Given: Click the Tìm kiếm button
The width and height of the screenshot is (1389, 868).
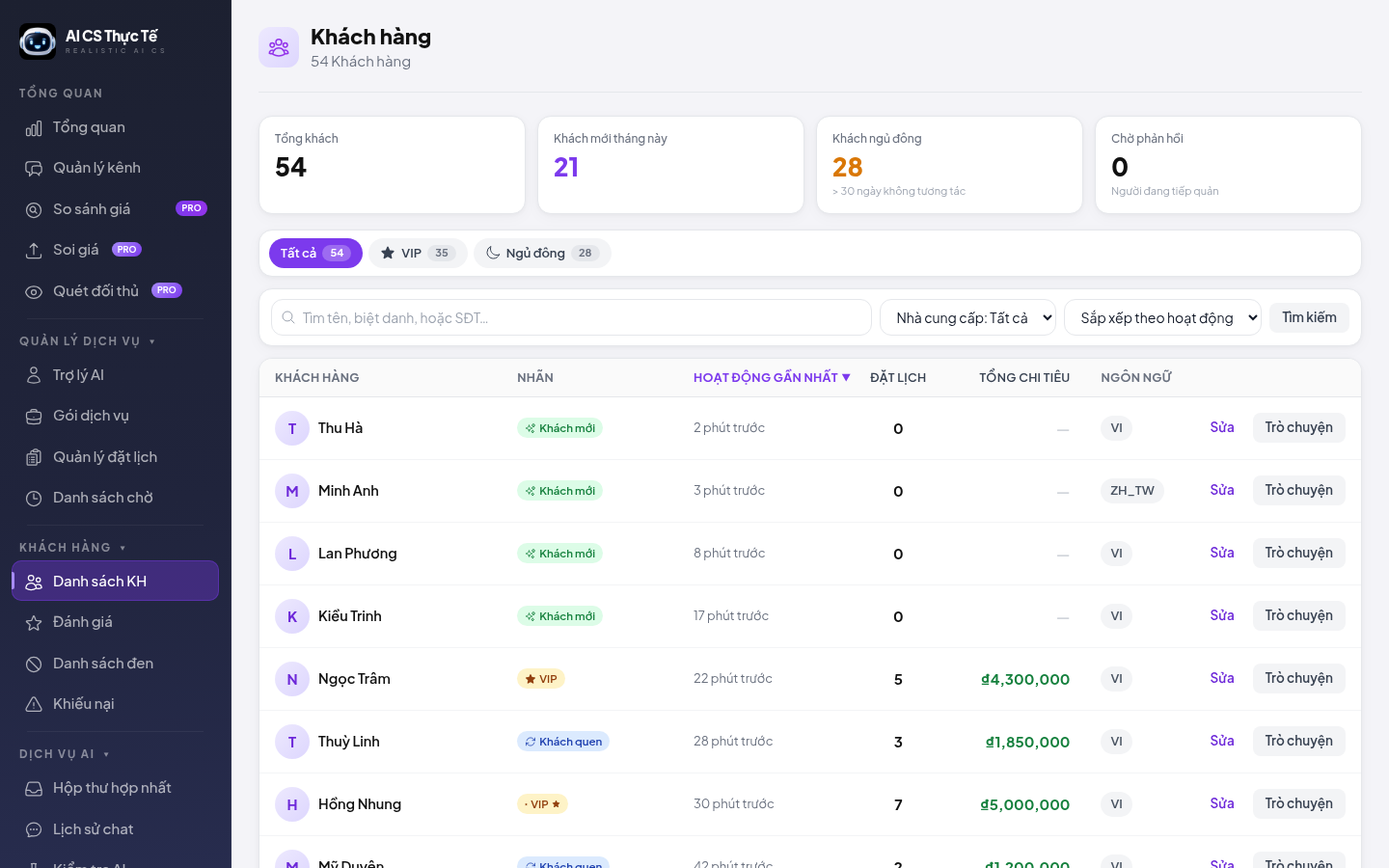Looking at the screenshot, I should pos(1309,317).
